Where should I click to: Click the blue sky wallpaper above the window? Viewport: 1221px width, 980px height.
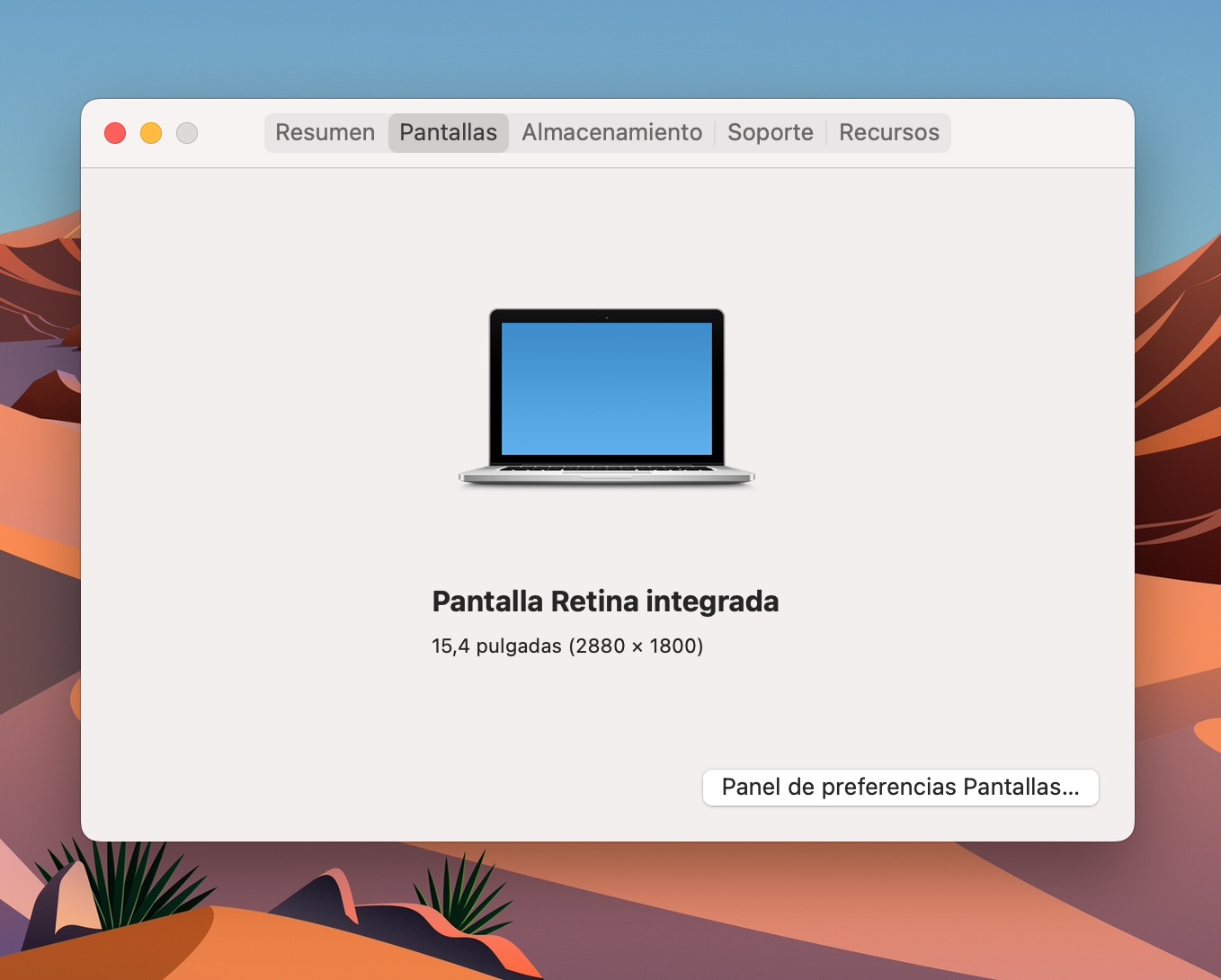[611, 45]
